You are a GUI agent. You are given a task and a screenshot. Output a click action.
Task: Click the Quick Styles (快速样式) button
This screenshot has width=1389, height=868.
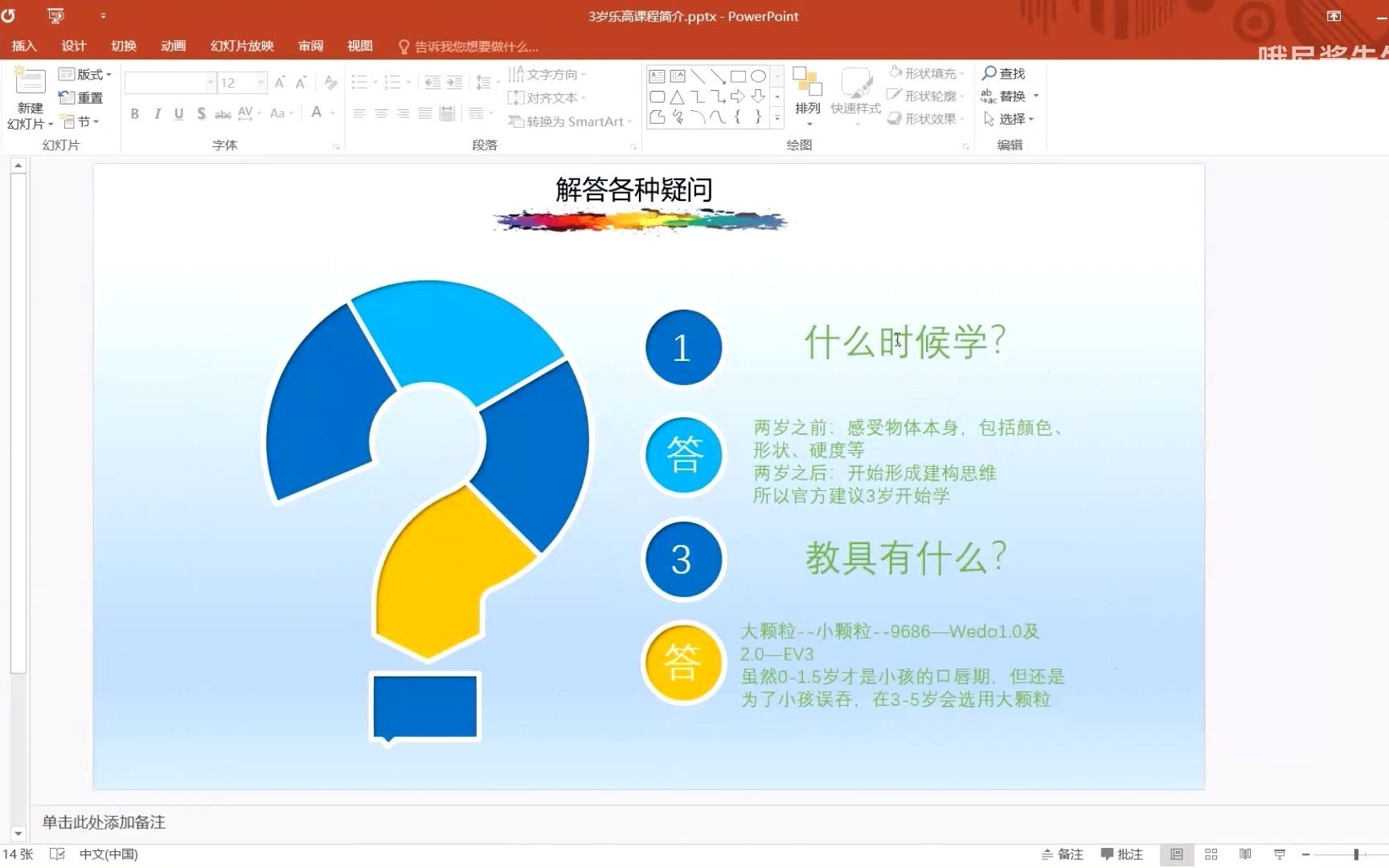pyautogui.click(x=856, y=96)
